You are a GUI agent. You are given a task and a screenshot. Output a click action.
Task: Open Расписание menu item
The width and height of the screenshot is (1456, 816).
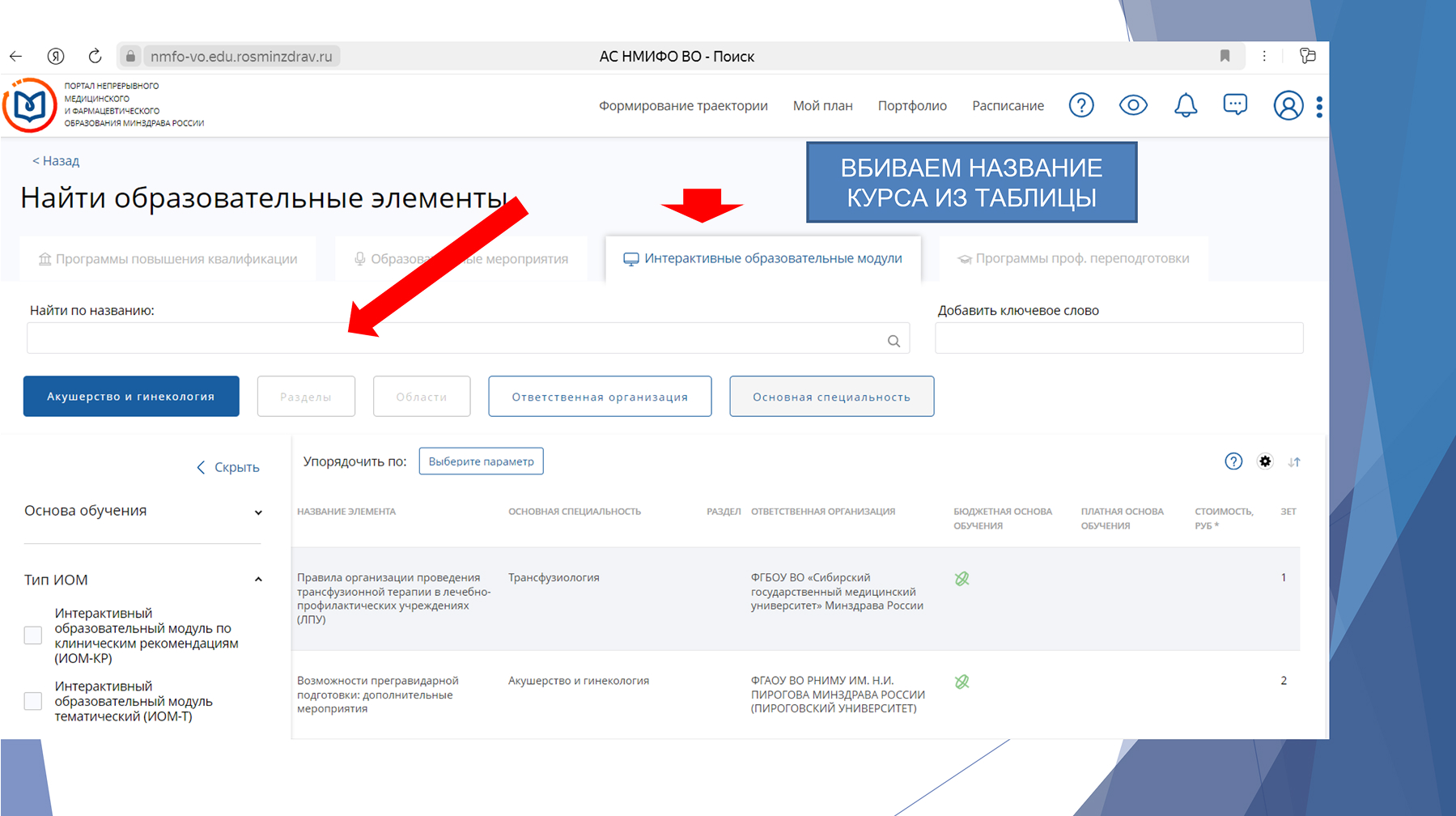point(1008,106)
